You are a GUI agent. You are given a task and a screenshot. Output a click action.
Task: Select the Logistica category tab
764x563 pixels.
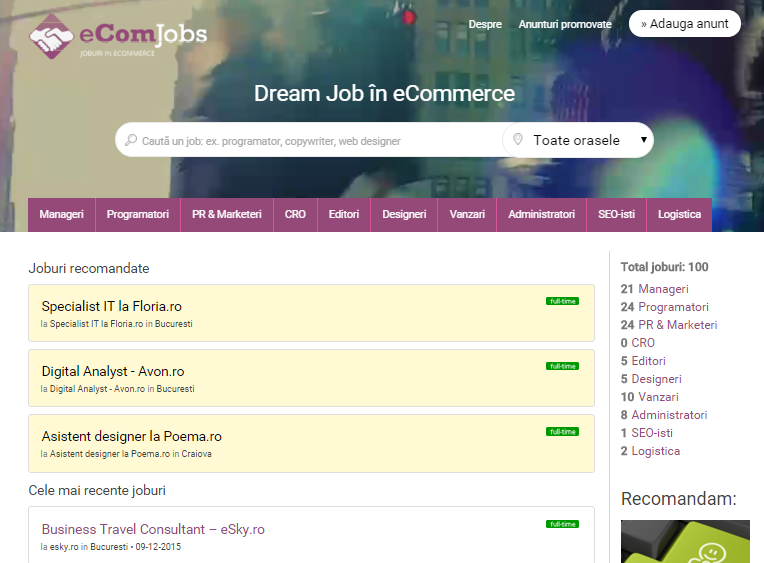pos(679,214)
